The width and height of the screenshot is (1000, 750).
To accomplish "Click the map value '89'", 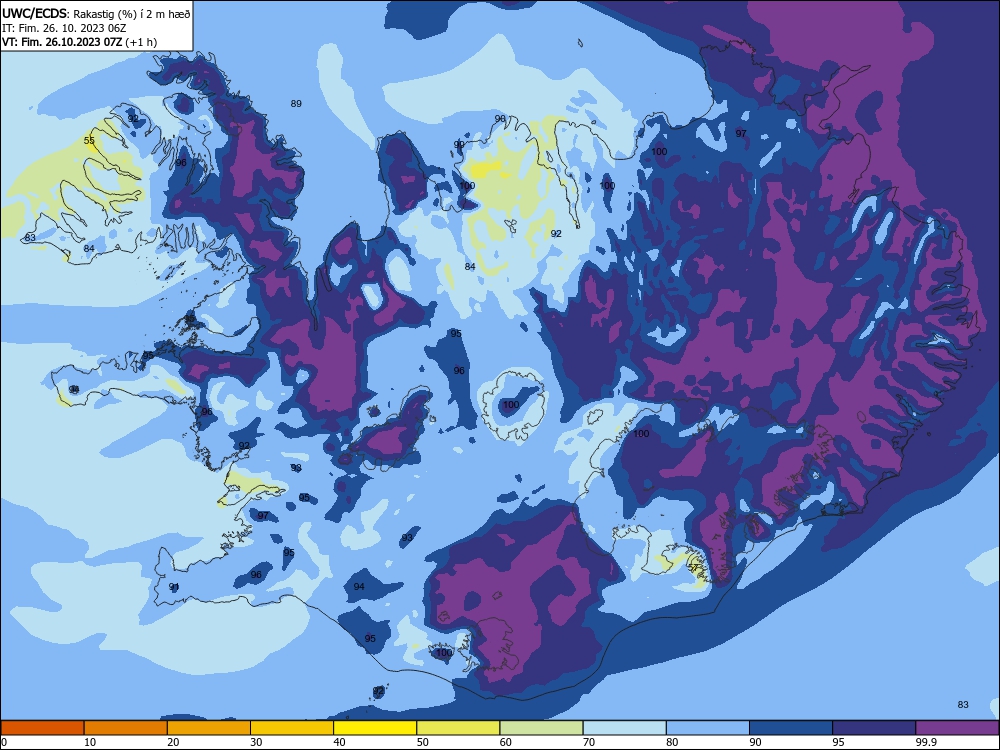I will [x=296, y=103].
